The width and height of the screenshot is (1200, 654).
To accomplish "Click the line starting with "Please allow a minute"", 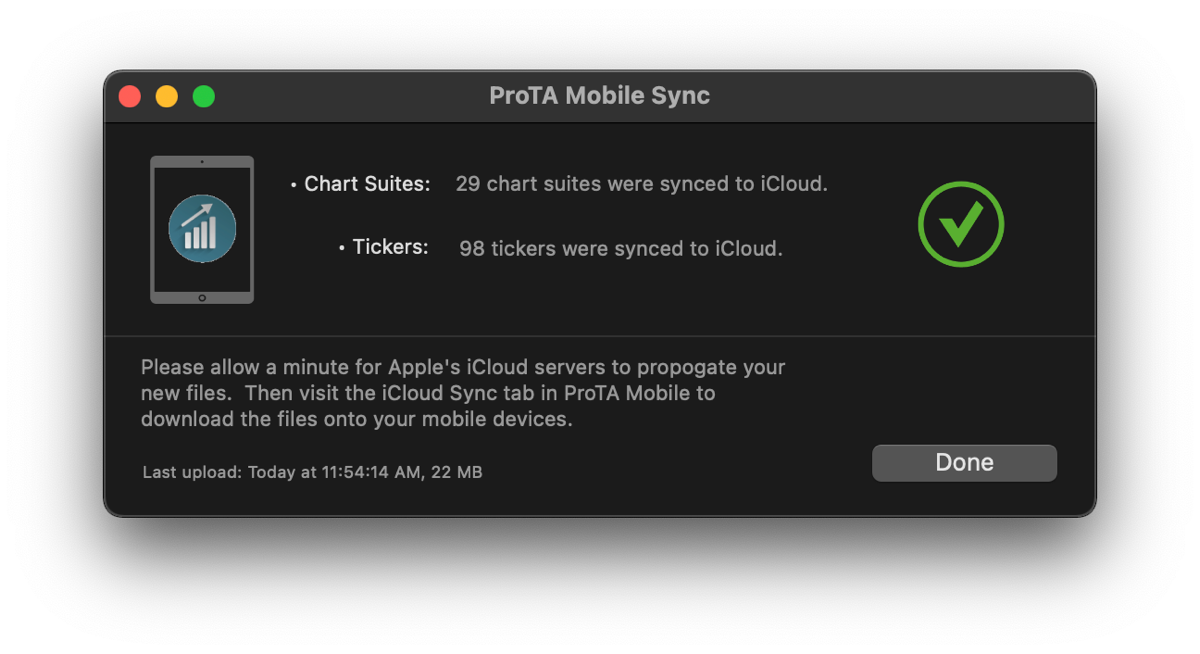I will pos(462,367).
